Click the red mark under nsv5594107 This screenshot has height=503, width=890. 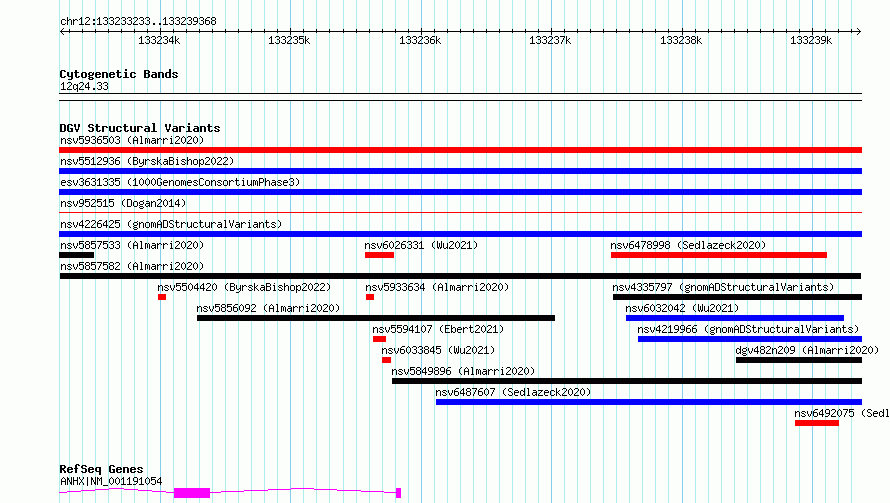379,339
